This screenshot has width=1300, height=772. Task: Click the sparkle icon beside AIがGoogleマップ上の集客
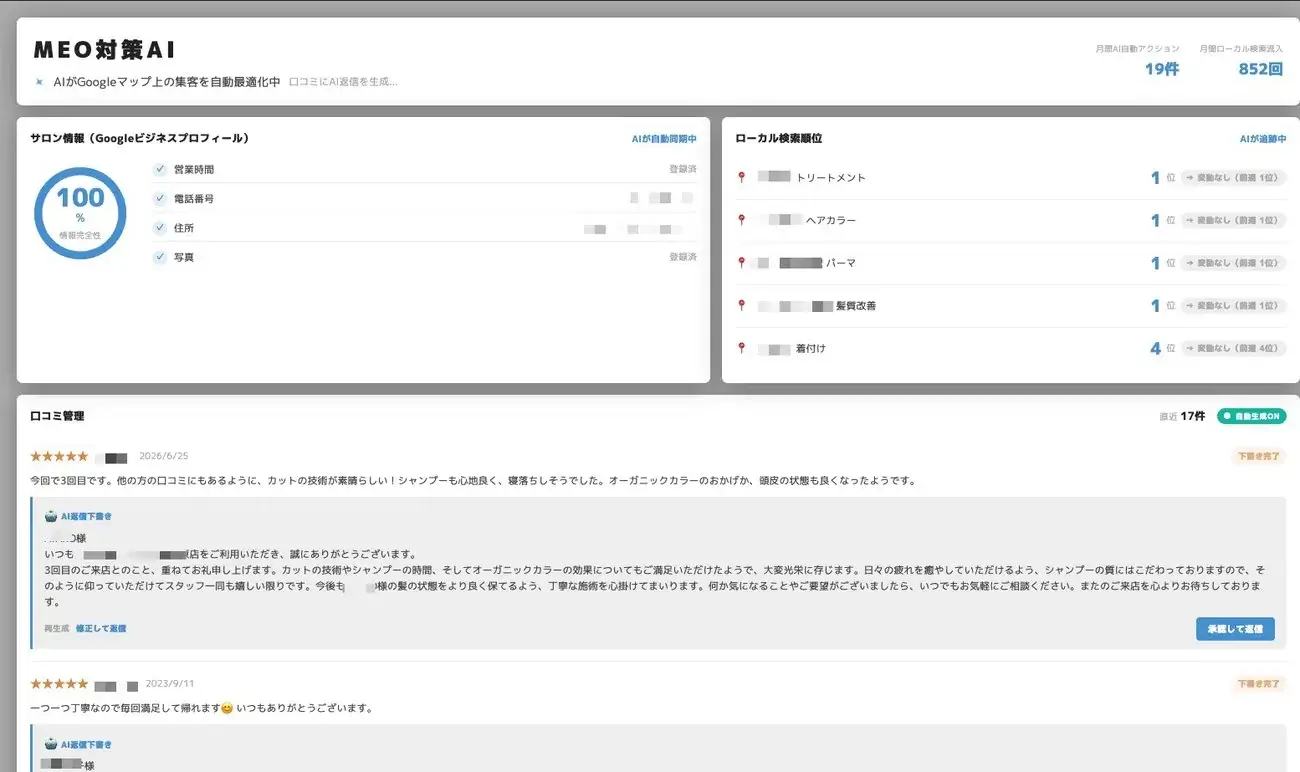point(40,82)
